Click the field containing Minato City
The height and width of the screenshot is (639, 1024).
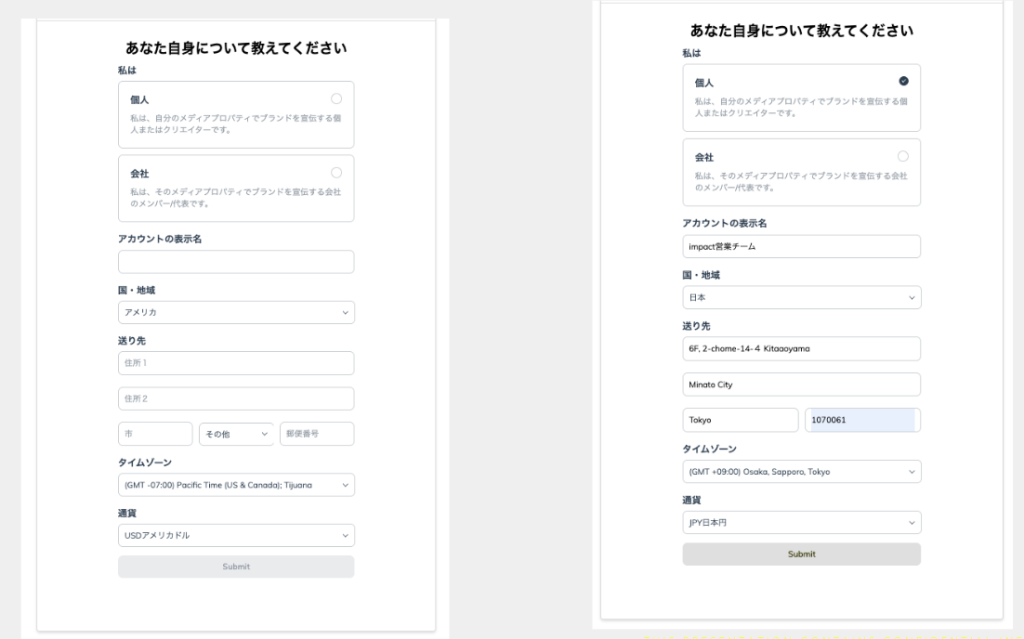[801, 385]
